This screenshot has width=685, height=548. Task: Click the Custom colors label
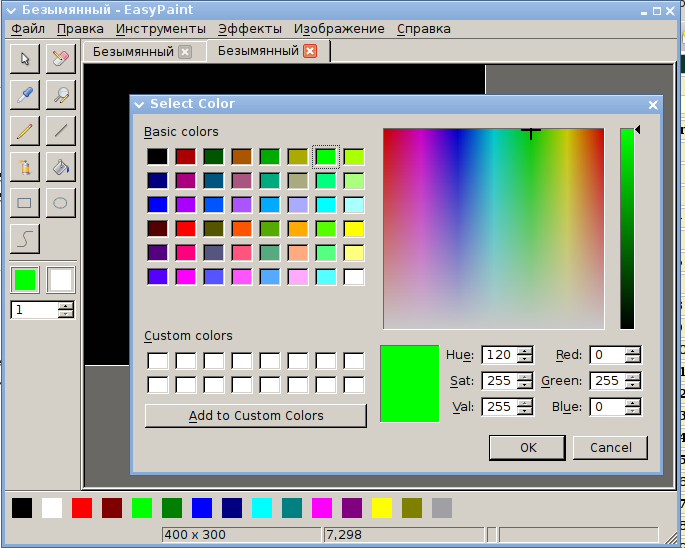click(188, 336)
